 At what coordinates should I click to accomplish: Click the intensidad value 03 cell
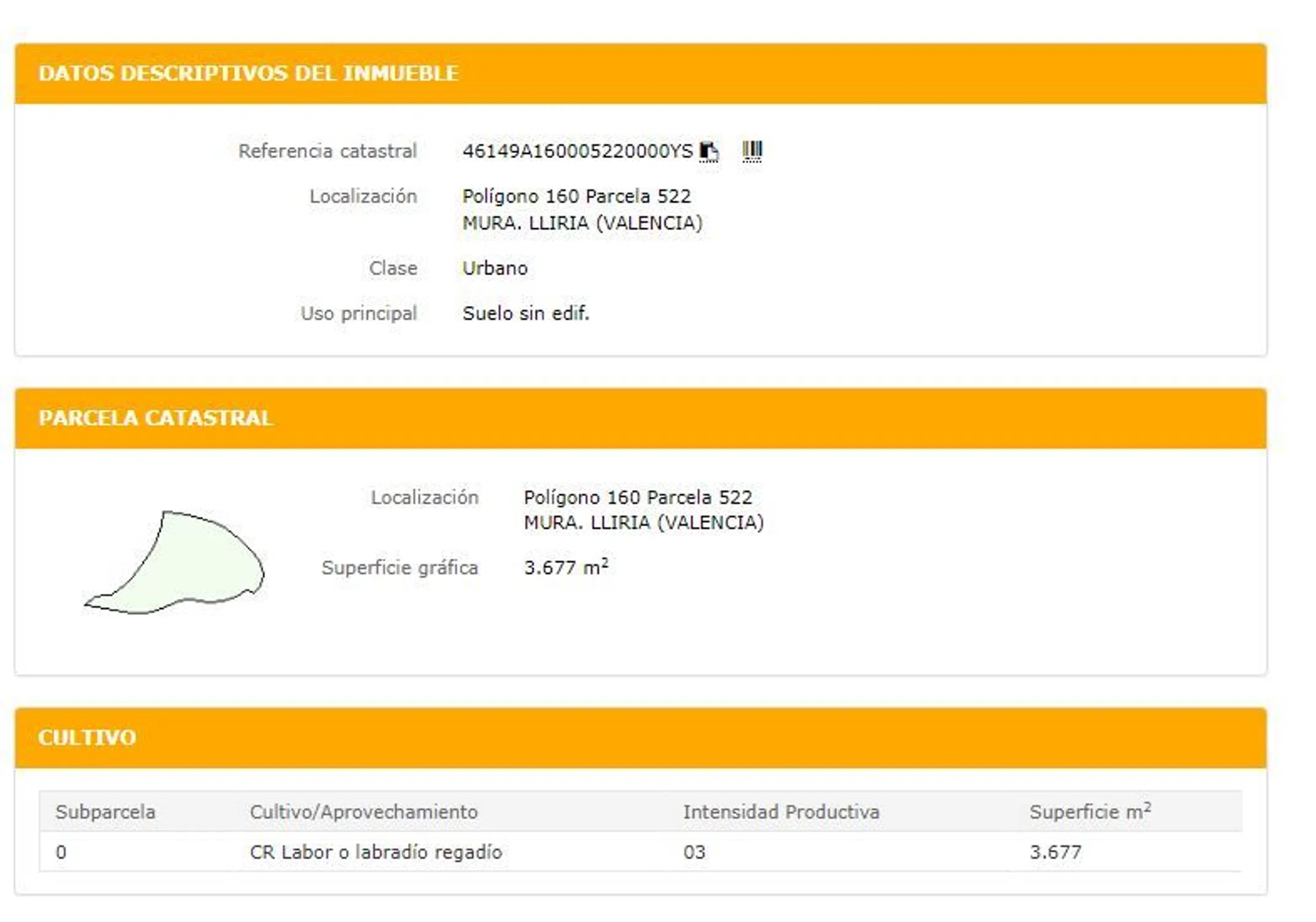(x=694, y=852)
